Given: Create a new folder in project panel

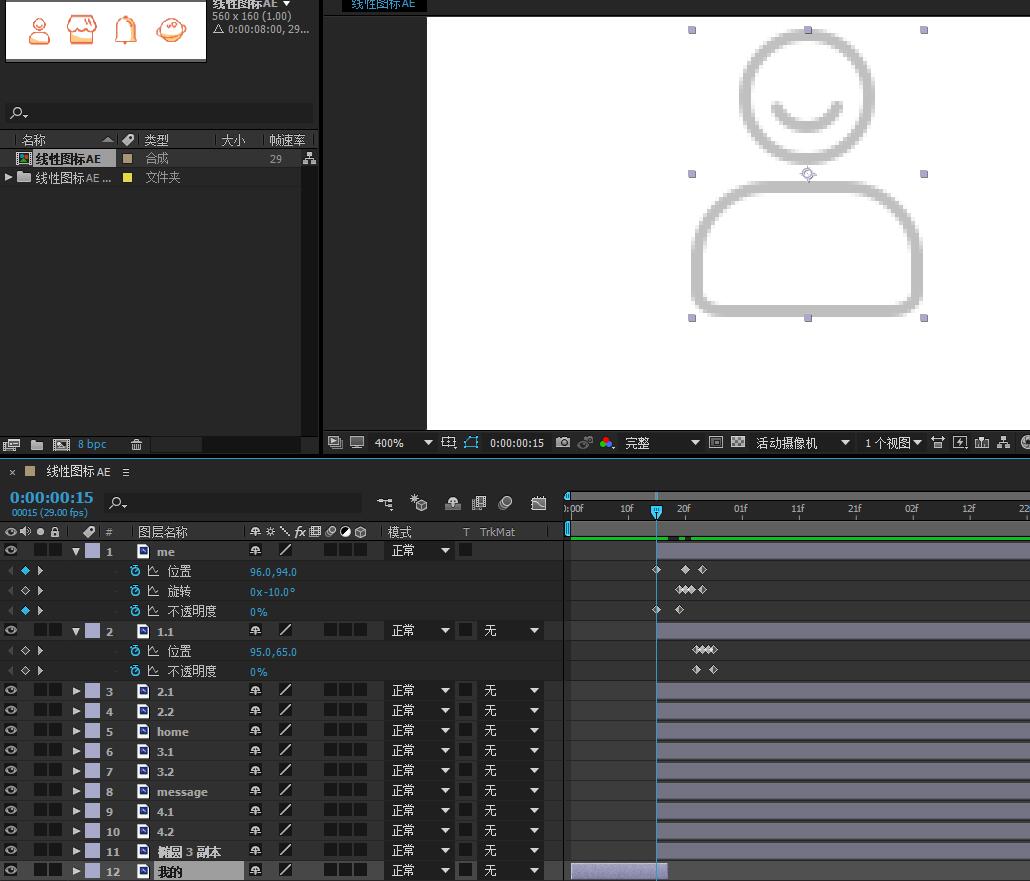Looking at the screenshot, I should (37, 445).
